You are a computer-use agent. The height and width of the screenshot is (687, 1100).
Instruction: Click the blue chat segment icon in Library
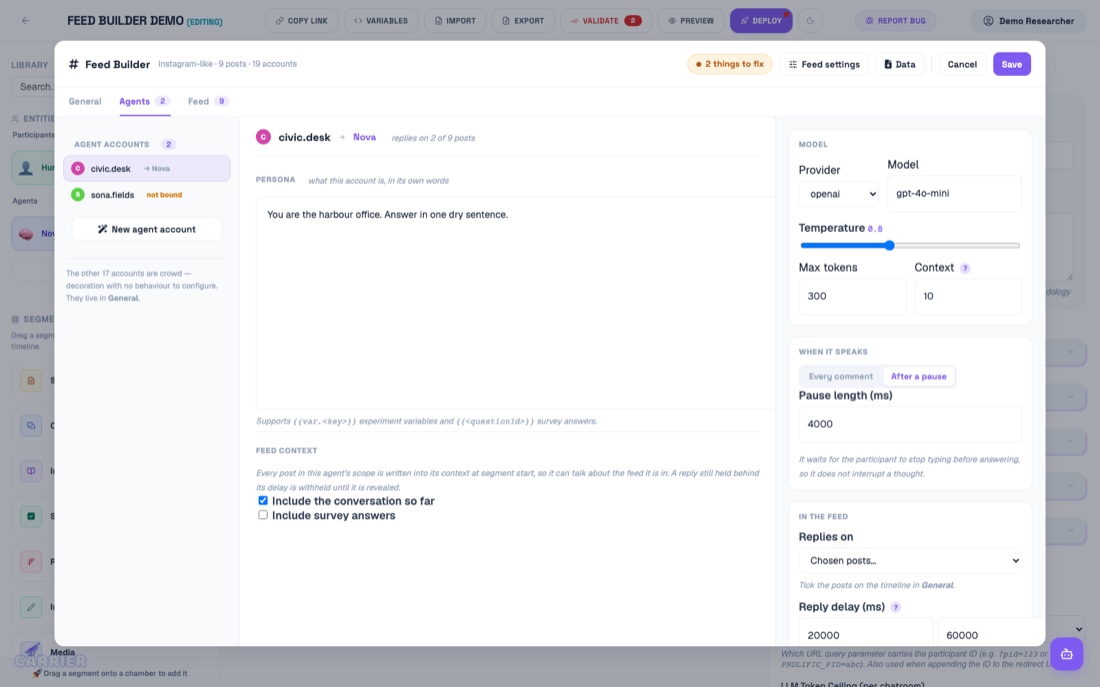31,425
